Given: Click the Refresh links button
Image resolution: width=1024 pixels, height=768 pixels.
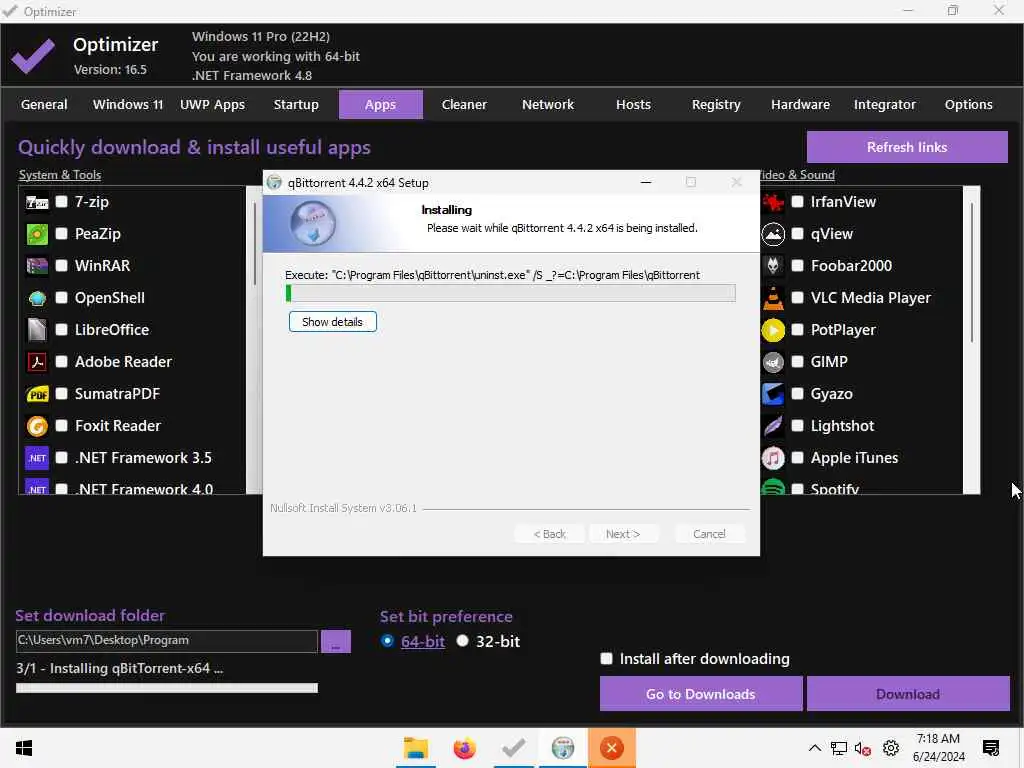Looking at the screenshot, I should (907, 147).
